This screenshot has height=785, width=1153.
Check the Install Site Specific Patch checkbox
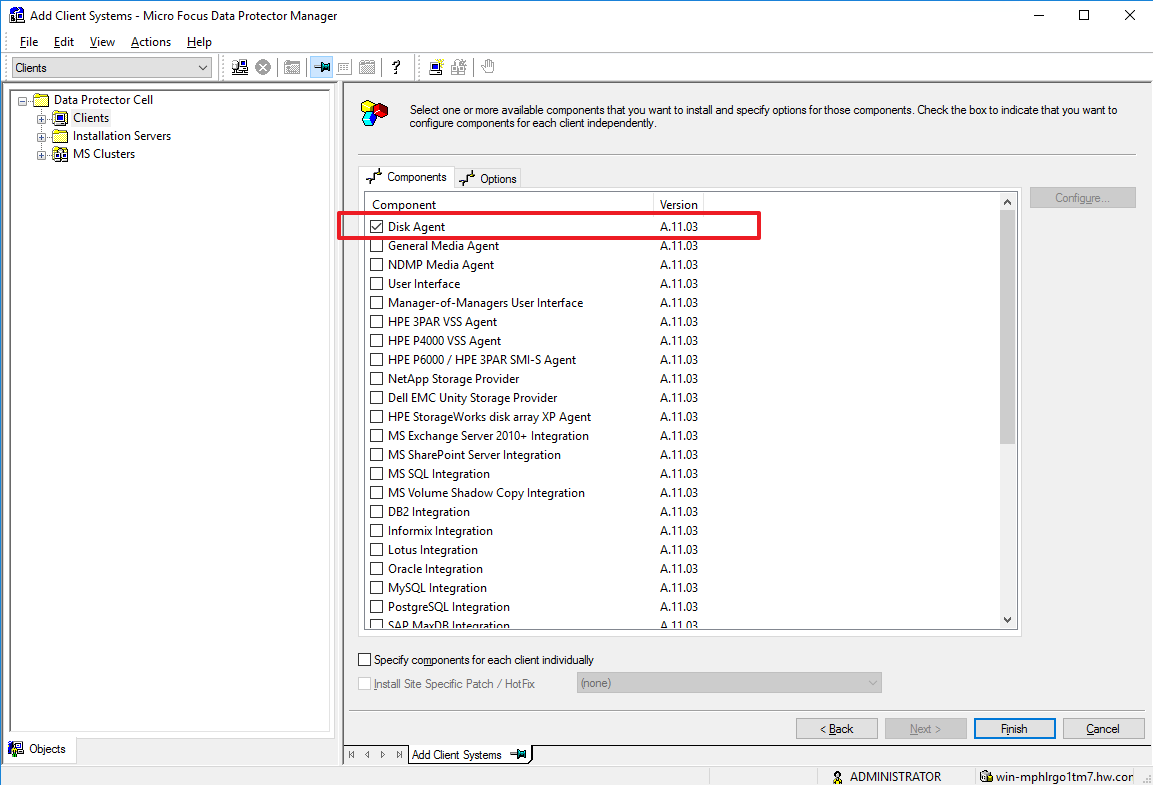tap(365, 683)
